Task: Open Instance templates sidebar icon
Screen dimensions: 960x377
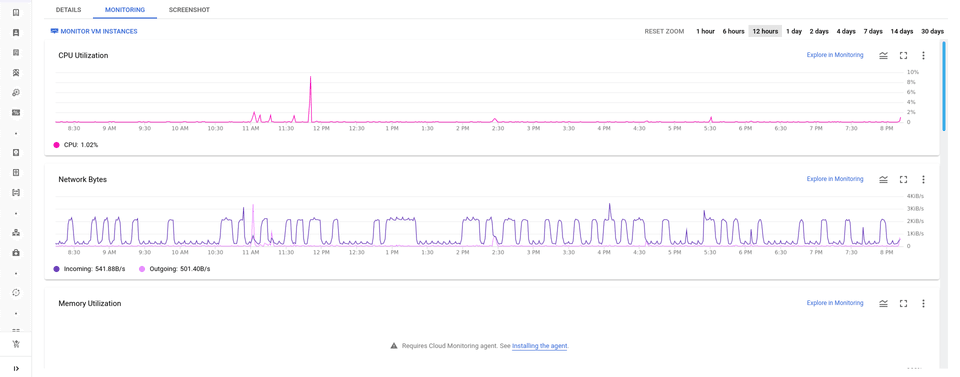Action: pos(17,32)
